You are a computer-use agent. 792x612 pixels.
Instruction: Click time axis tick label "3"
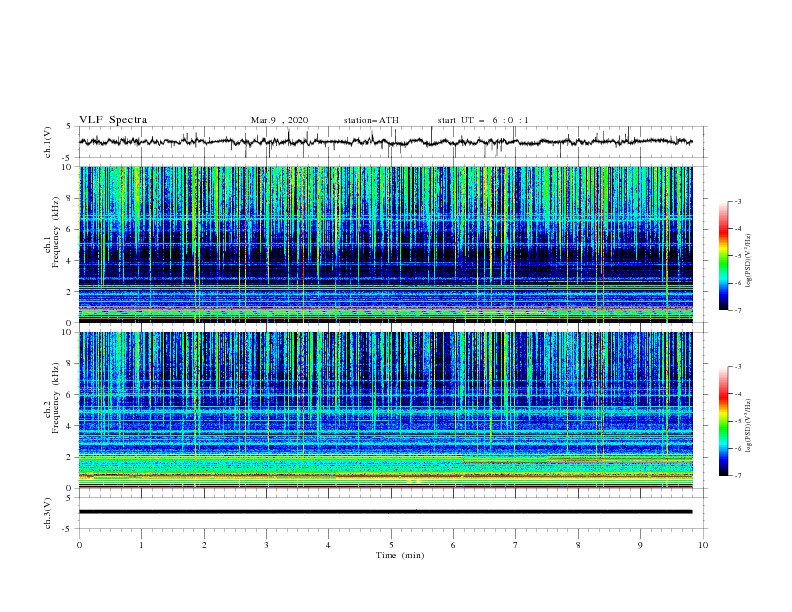pos(266,545)
